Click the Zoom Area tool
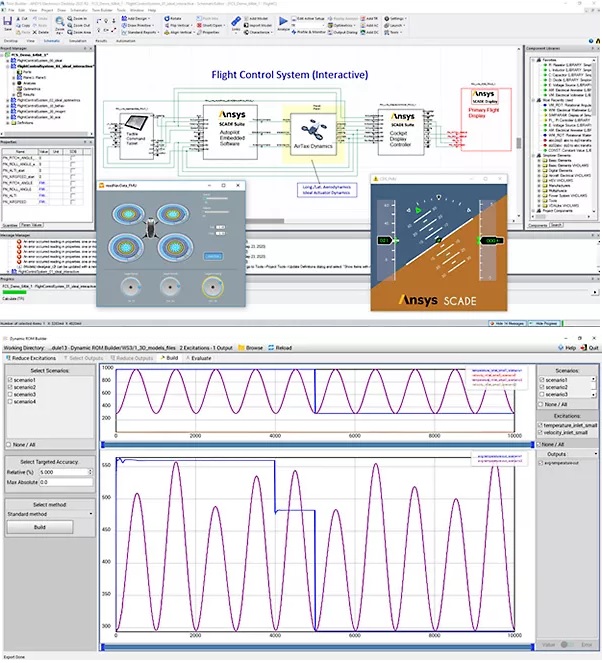 pos(79,32)
